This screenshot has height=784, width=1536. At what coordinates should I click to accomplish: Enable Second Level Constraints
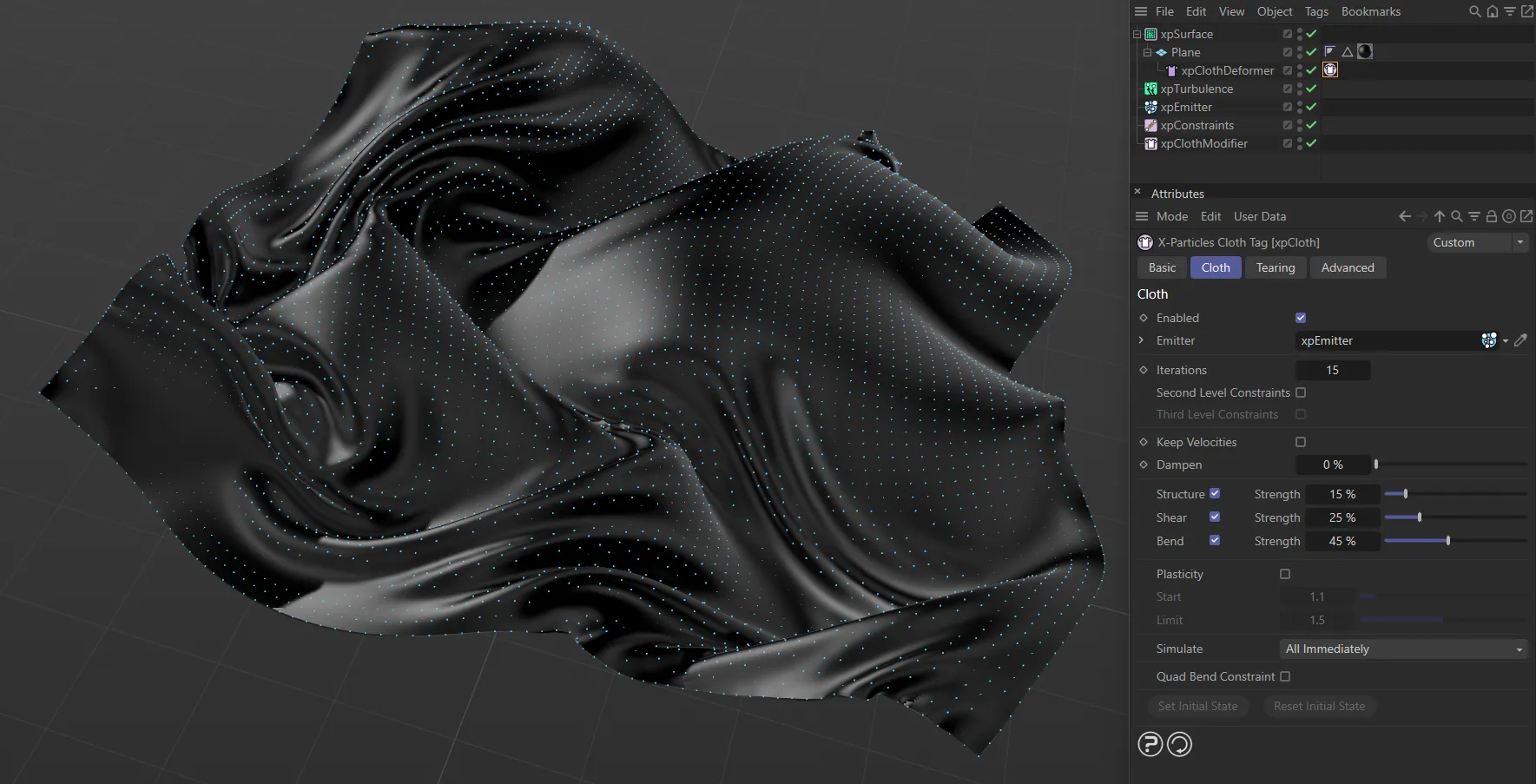point(1301,392)
